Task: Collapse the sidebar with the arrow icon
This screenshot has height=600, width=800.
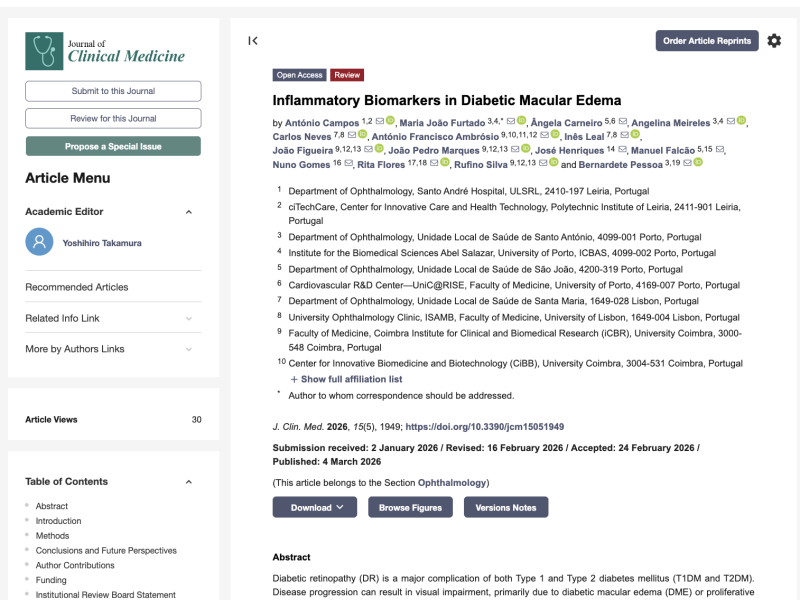Action: pos(253,41)
